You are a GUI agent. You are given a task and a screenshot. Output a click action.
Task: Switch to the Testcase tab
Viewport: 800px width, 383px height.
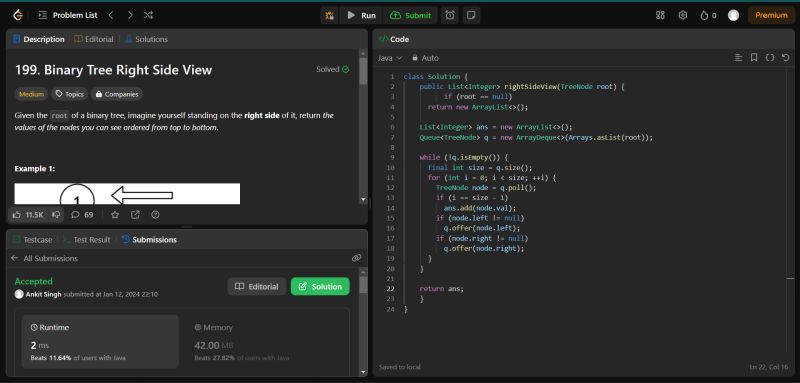[x=32, y=240]
